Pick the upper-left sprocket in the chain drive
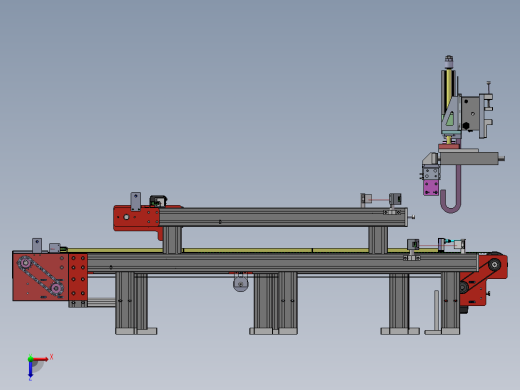520x390 pixels. tap(25, 263)
